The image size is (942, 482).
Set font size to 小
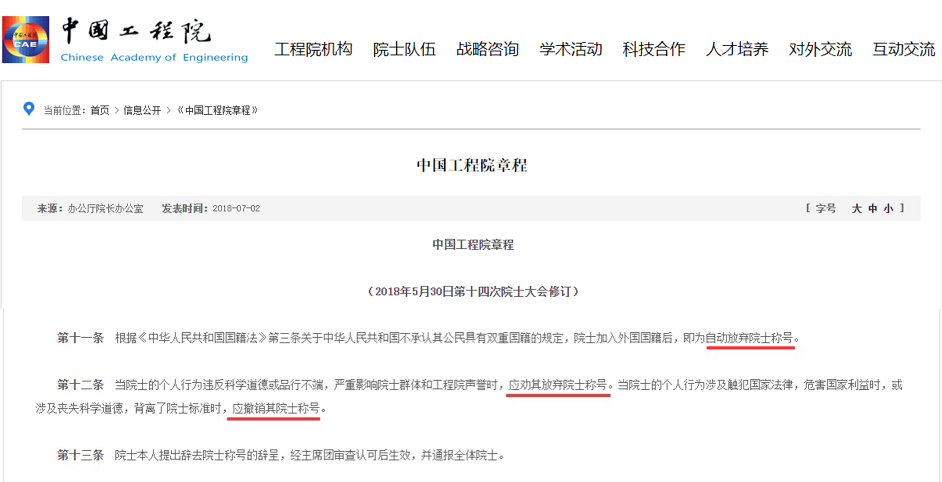pyautogui.click(x=889, y=209)
